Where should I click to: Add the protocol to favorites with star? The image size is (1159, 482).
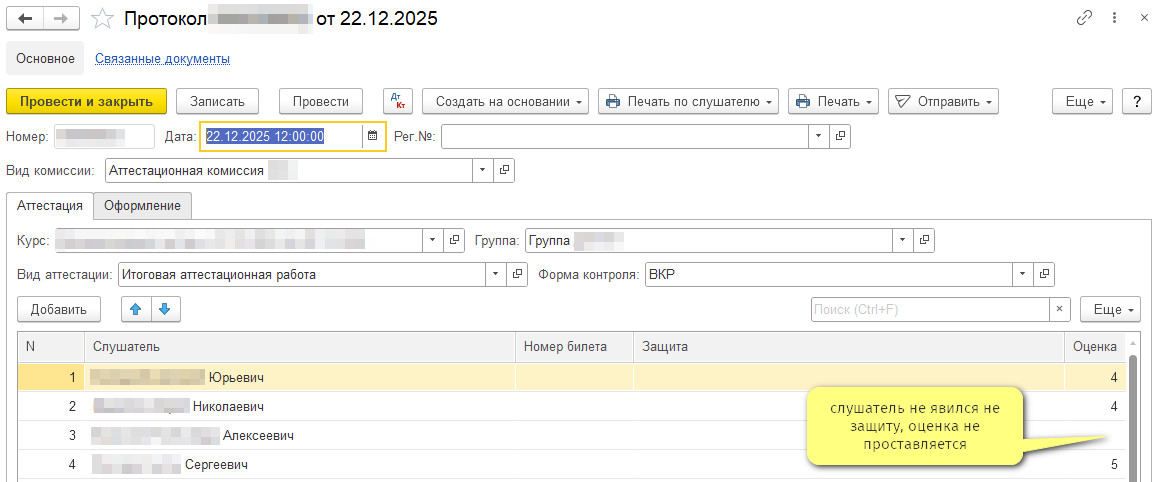pos(101,19)
